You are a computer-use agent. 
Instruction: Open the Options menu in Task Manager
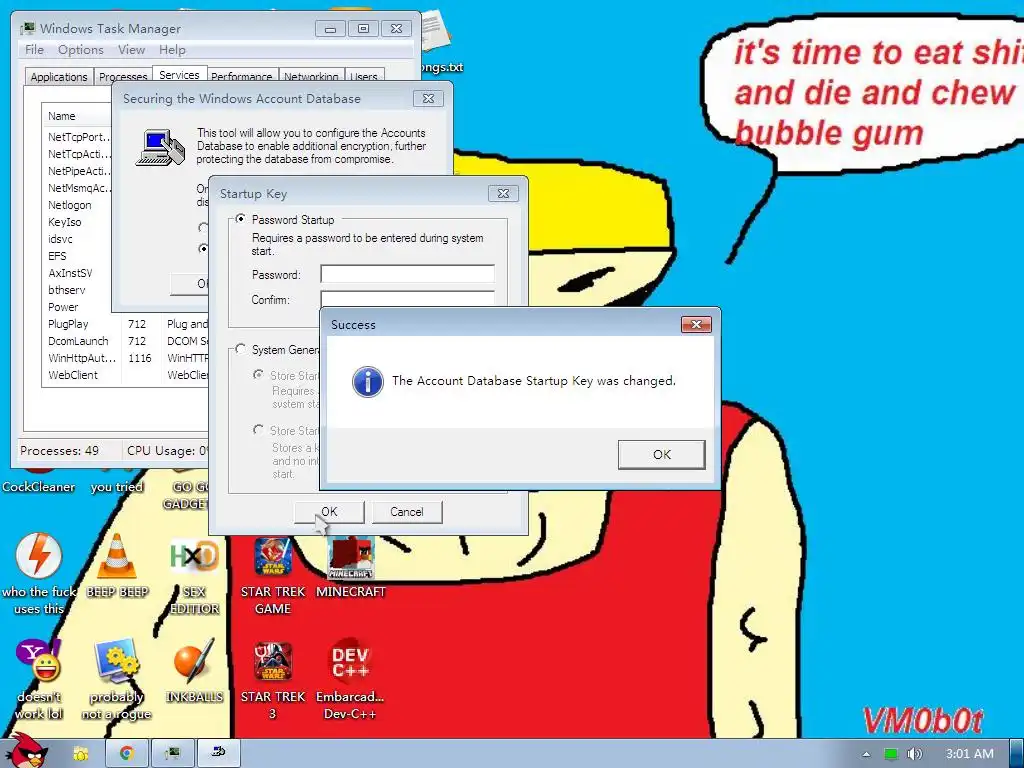point(80,50)
